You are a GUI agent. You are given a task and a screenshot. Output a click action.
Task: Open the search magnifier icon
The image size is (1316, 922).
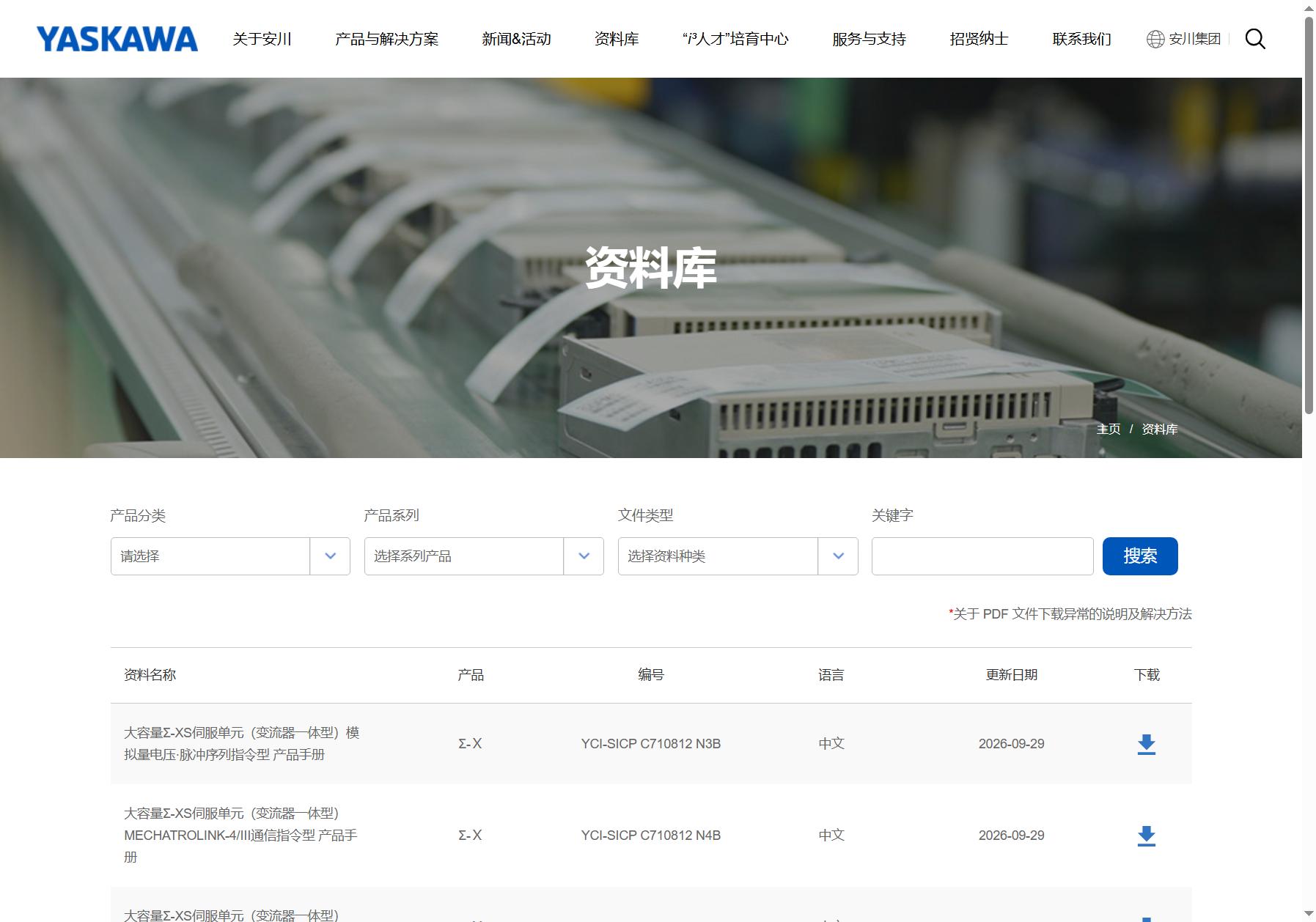pyautogui.click(x=1255, y=39)
